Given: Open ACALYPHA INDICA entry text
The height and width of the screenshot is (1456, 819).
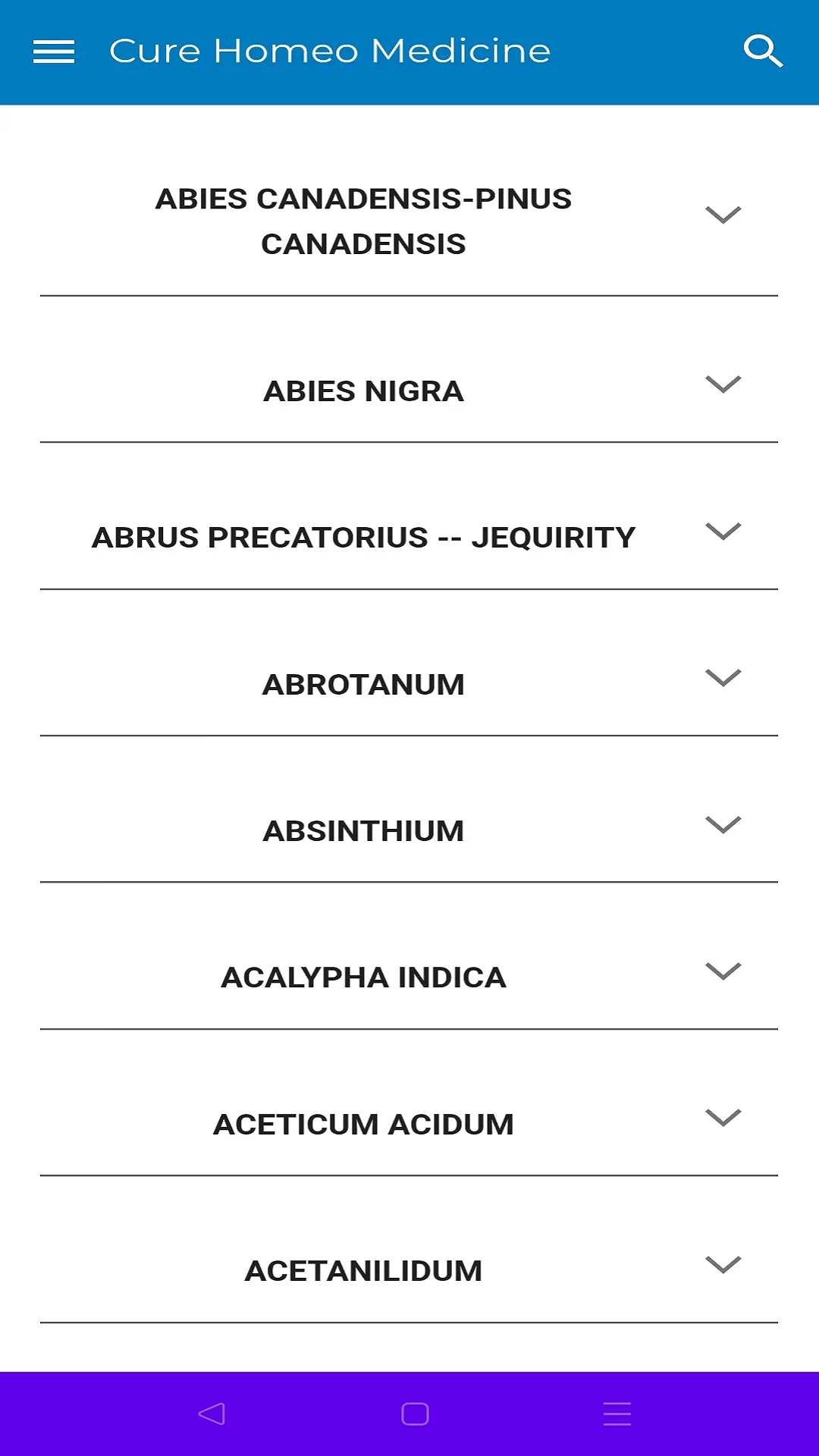Looking at the screenshot, I should [x=363, y=977].
